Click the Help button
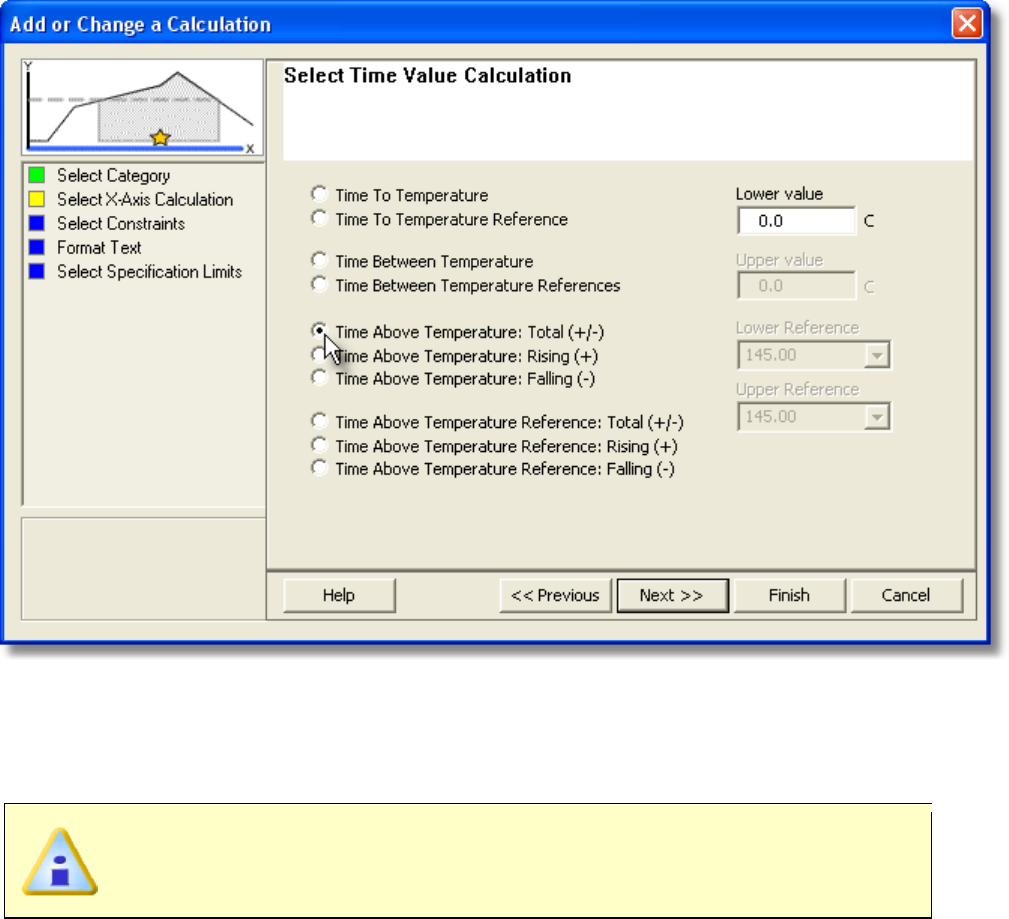Viewport: 1009px width, 919px height. (339, 595)
